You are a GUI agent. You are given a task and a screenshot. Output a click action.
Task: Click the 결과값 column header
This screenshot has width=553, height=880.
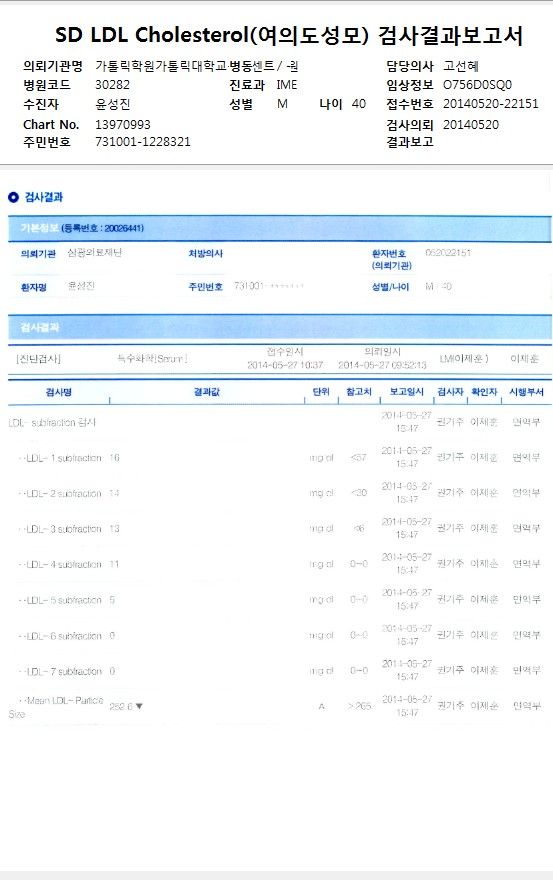click(x=207, y=392)
